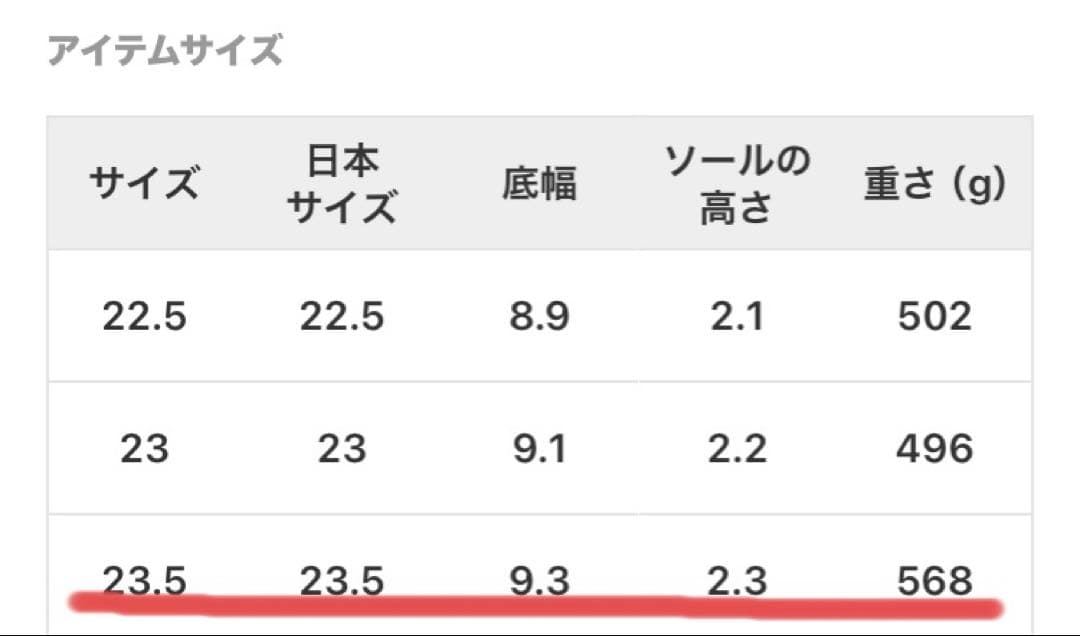Screen dimensions: 1080x636
Task: Click the サイズ column header
Action: coord(144,184)
